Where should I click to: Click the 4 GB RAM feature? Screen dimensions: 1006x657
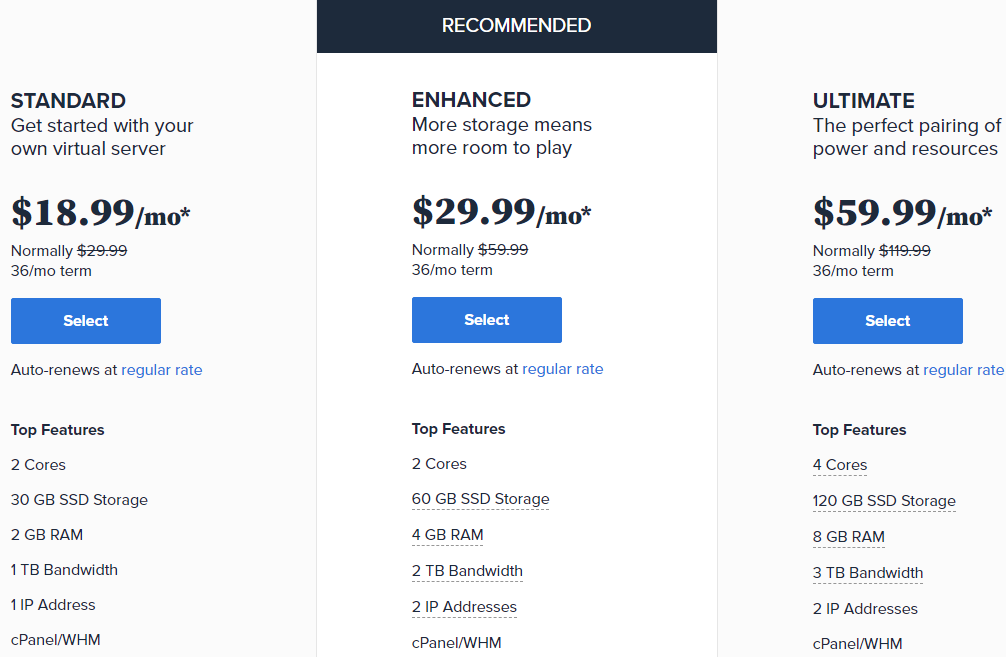point(447,535)
